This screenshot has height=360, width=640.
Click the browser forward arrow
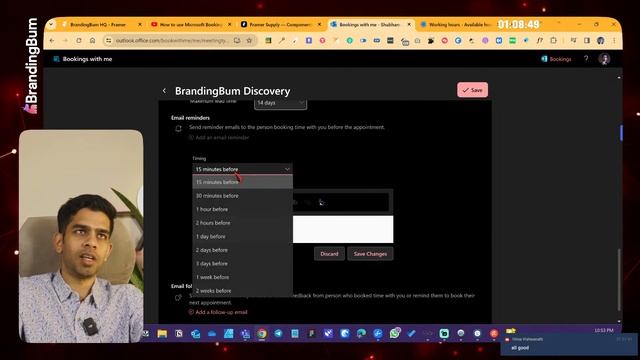point(65,40)
